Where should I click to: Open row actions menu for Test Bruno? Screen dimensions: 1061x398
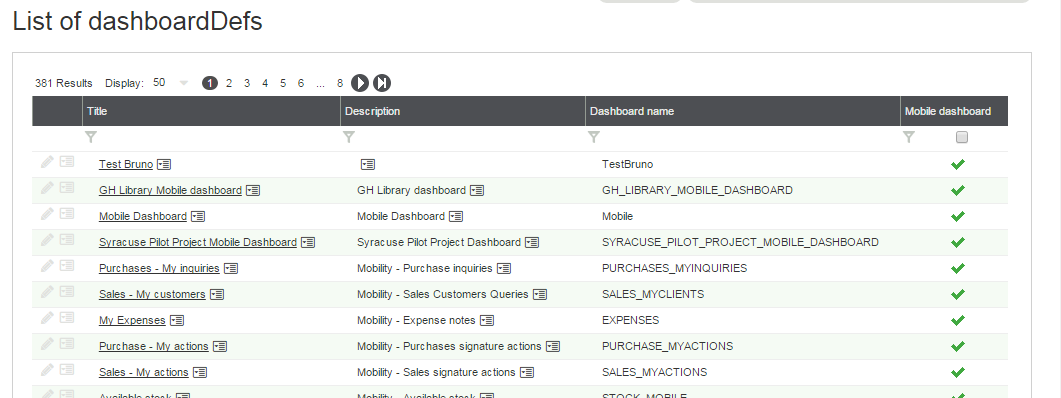click(66, 162)
